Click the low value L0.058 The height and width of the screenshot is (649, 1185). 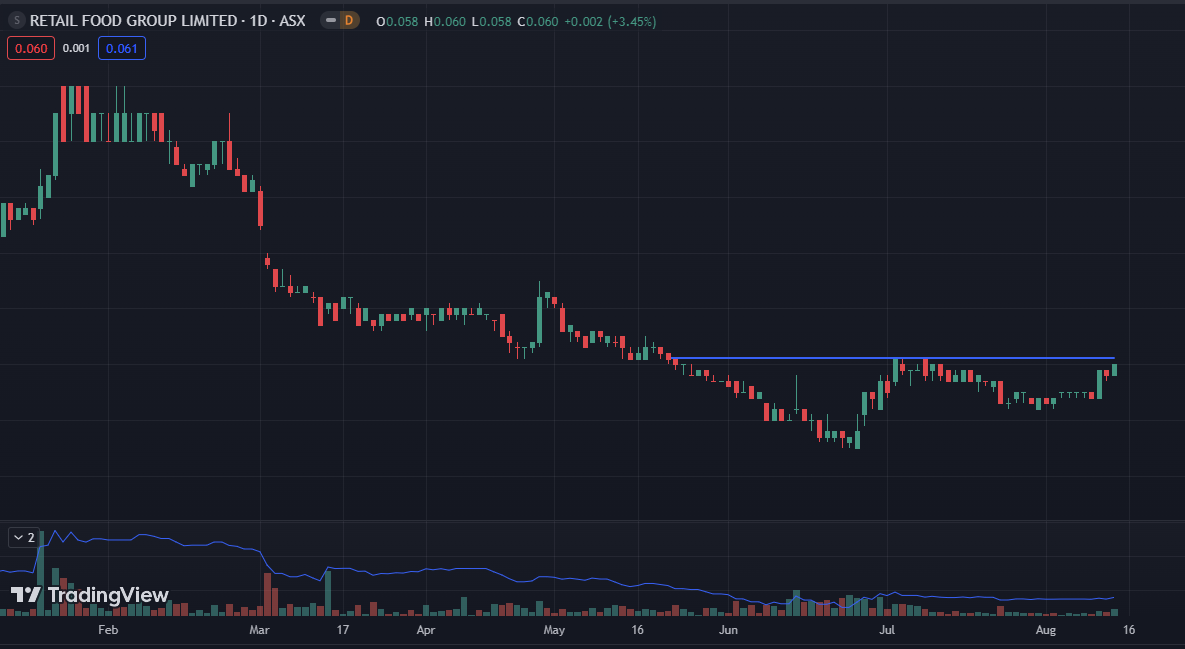point(491,21)
